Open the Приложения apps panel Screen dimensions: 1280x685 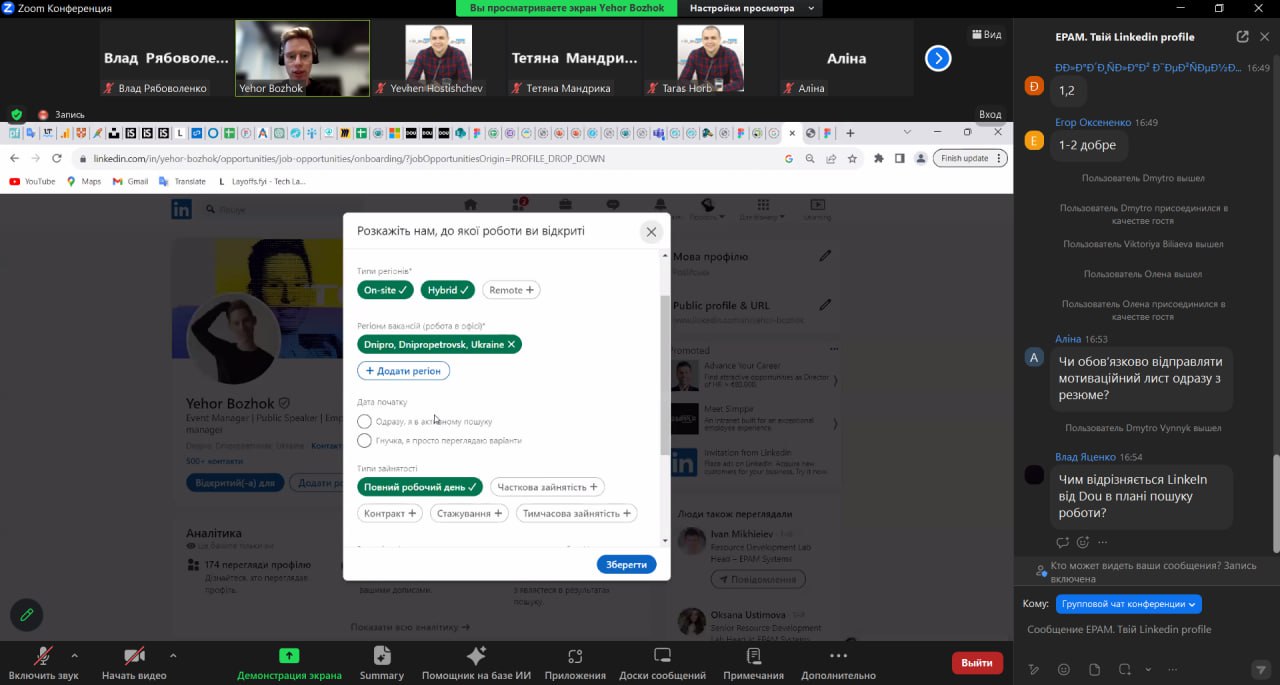click(575, 663)
